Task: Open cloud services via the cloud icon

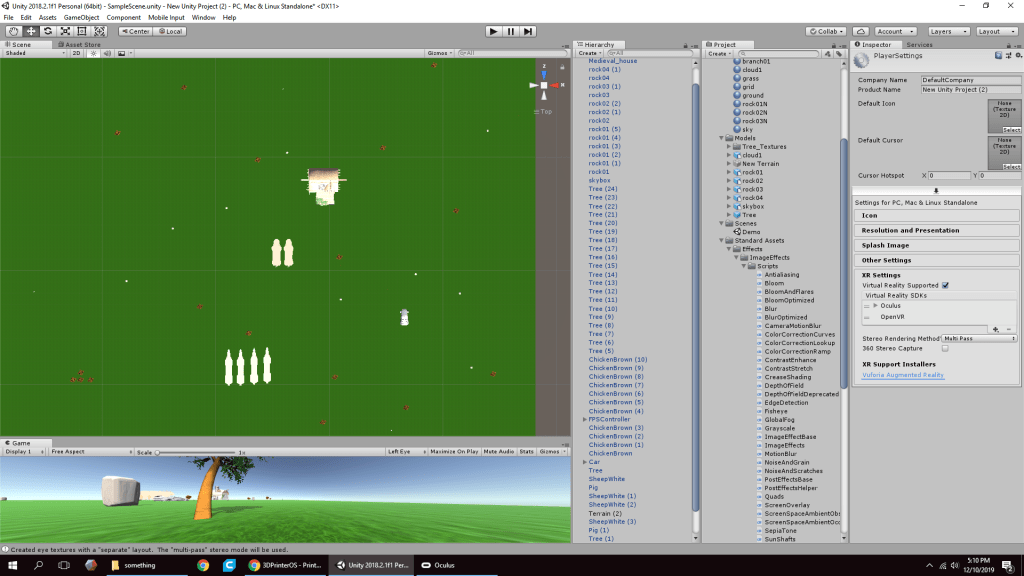Action: [861, 31]
